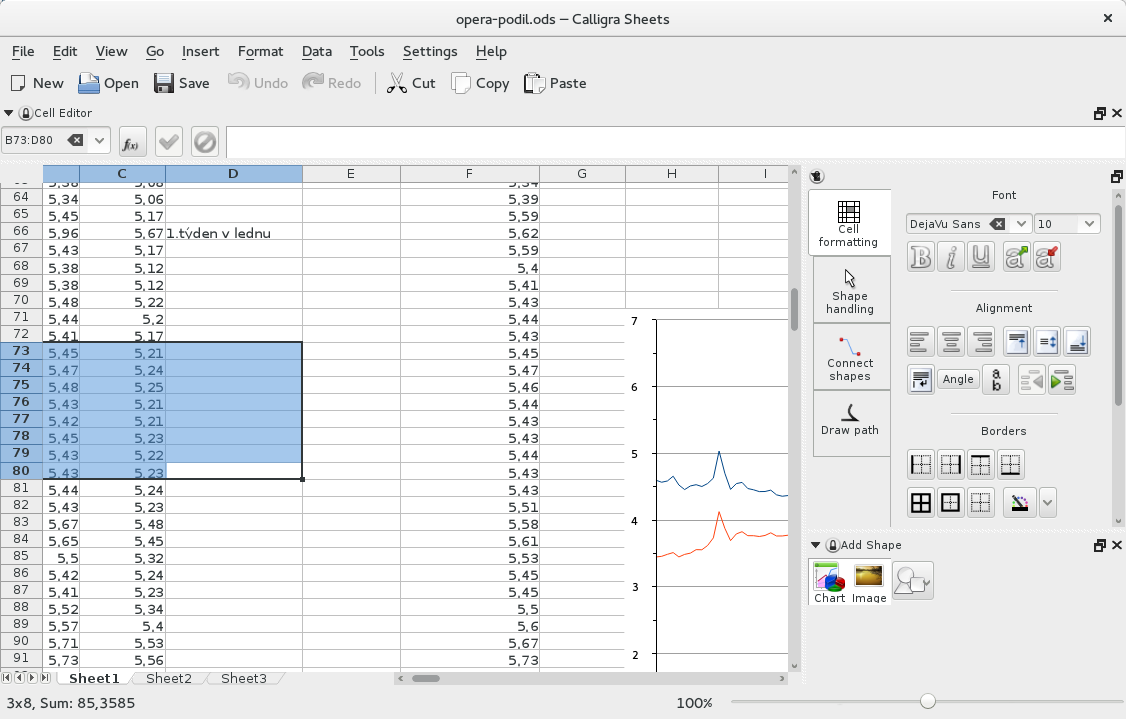1126x719 pixels.
Task: Click the zoom slider handle
Action: point(928,702)
